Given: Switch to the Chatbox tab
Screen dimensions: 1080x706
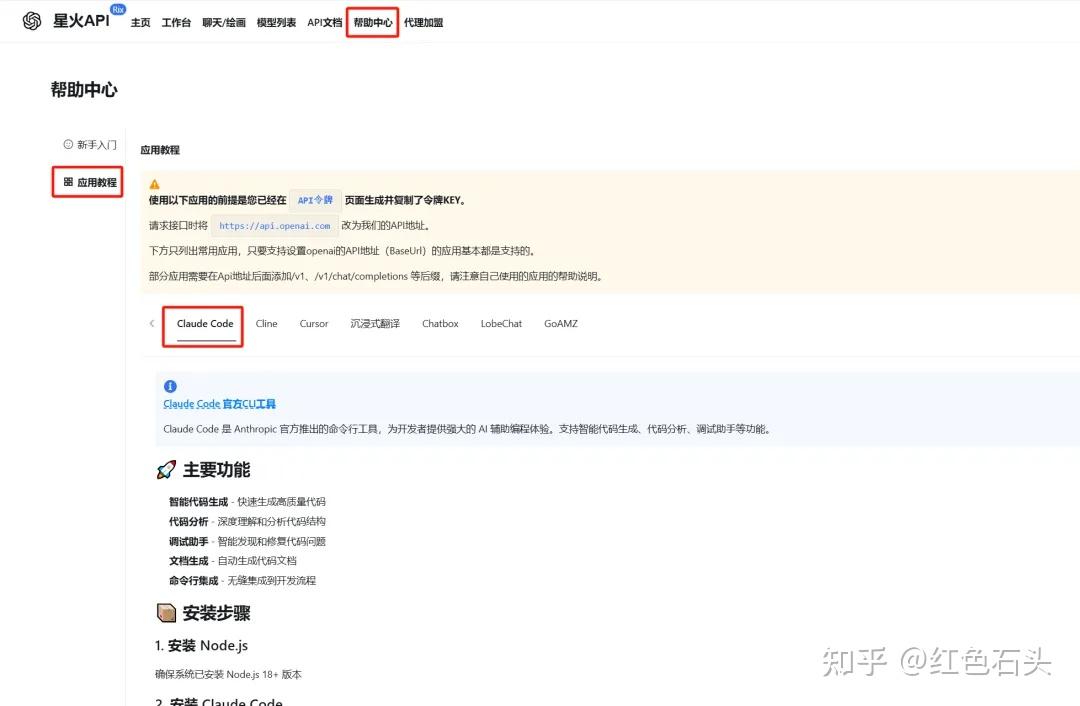Looking at the screenshot, I should tap(440, 324).
